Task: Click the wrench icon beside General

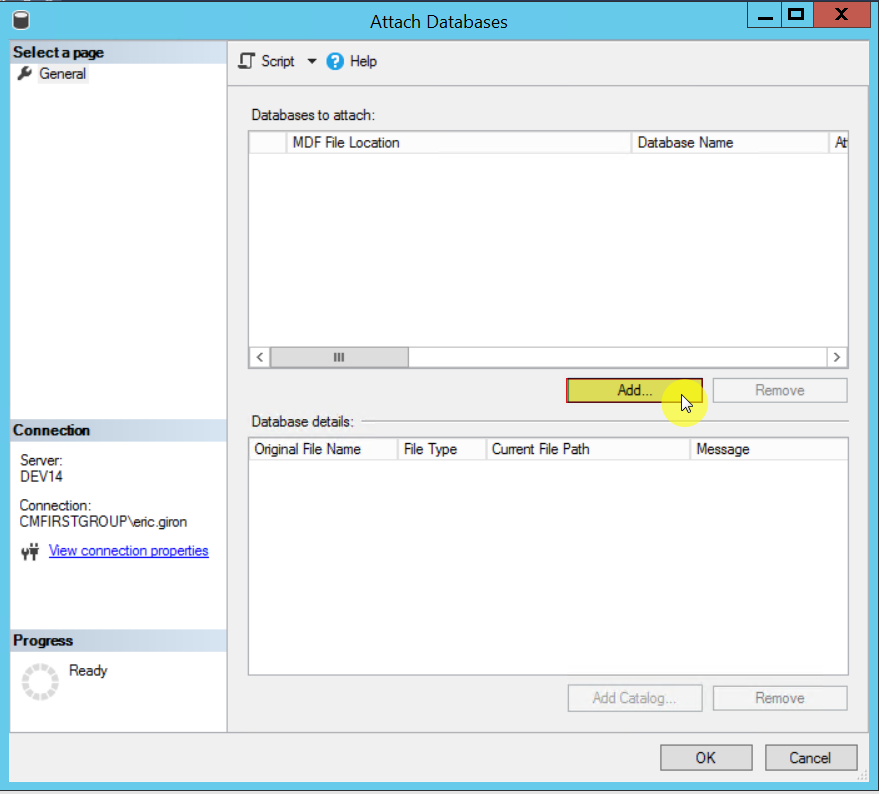Action: 25,73
